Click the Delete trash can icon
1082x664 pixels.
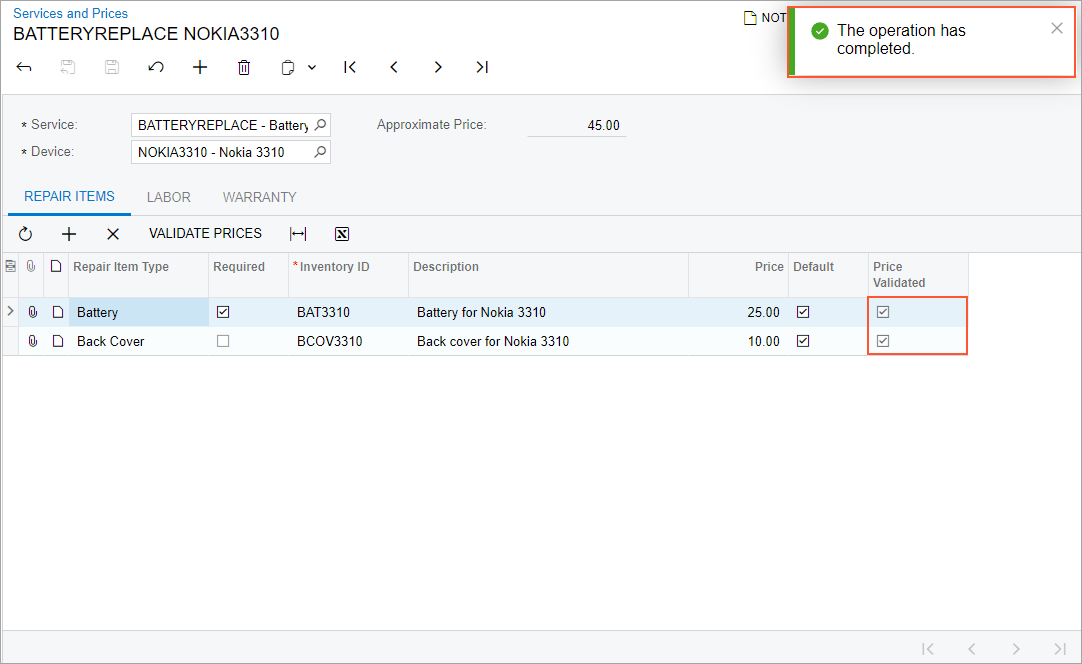tap(244, 67)
